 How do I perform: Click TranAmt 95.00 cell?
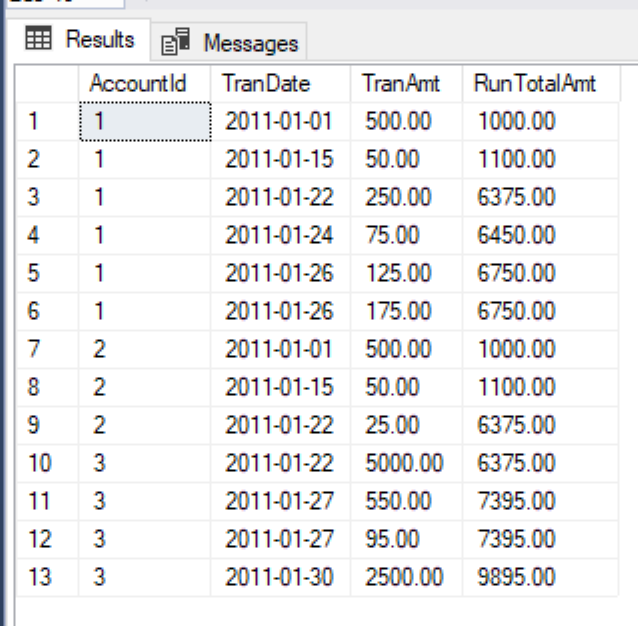coord(406,539)
